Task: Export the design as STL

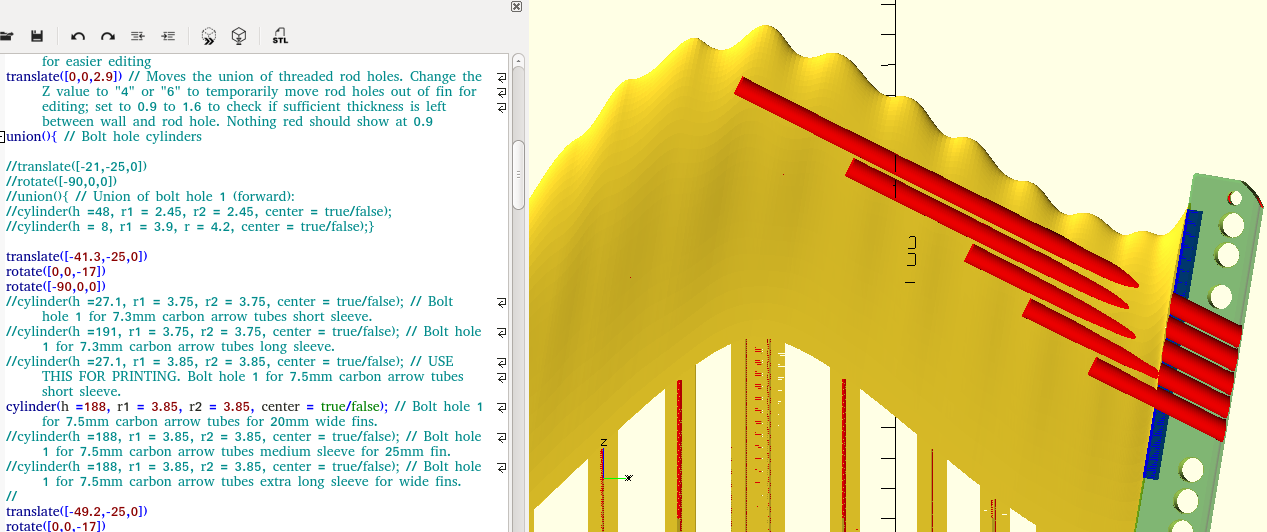Action: pos(280,36)
